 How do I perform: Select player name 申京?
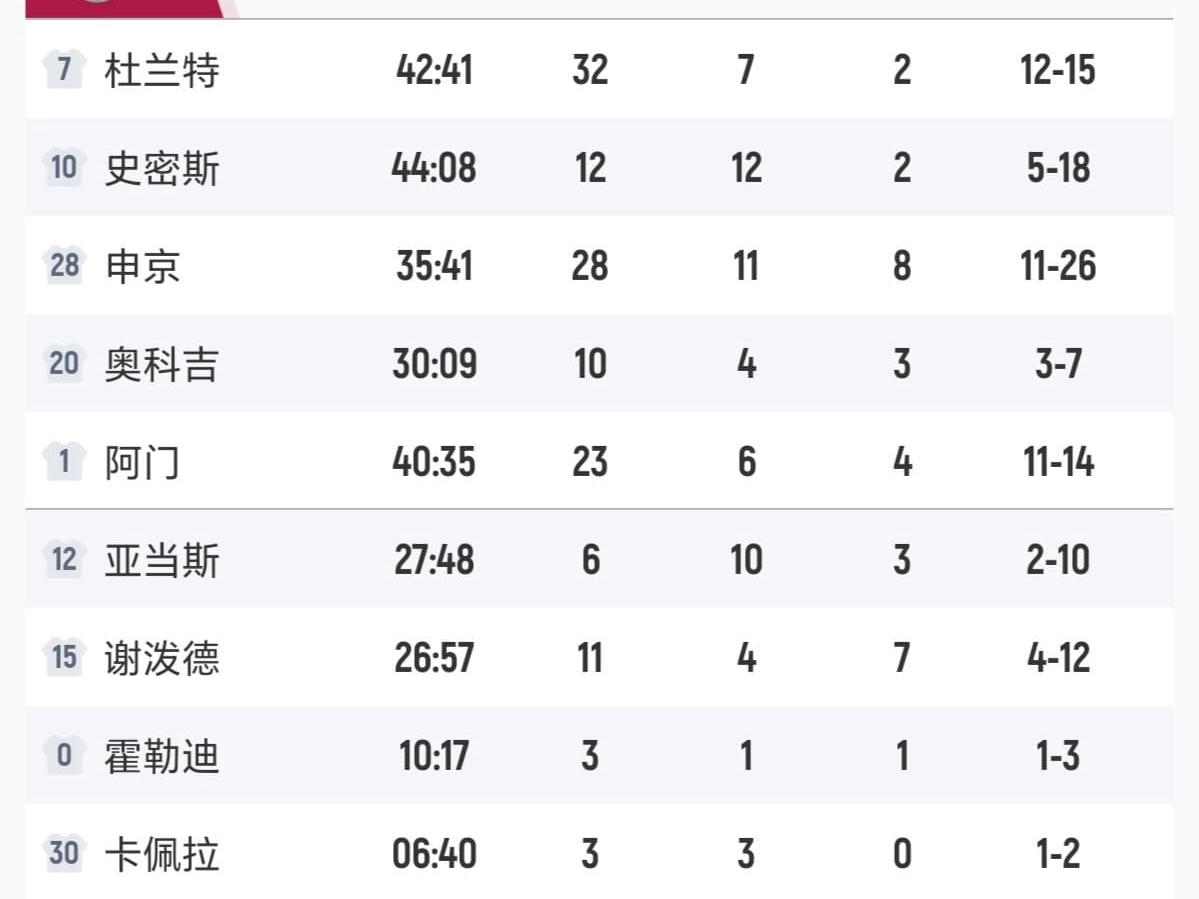pyautogui.click(x=143, y=267)
